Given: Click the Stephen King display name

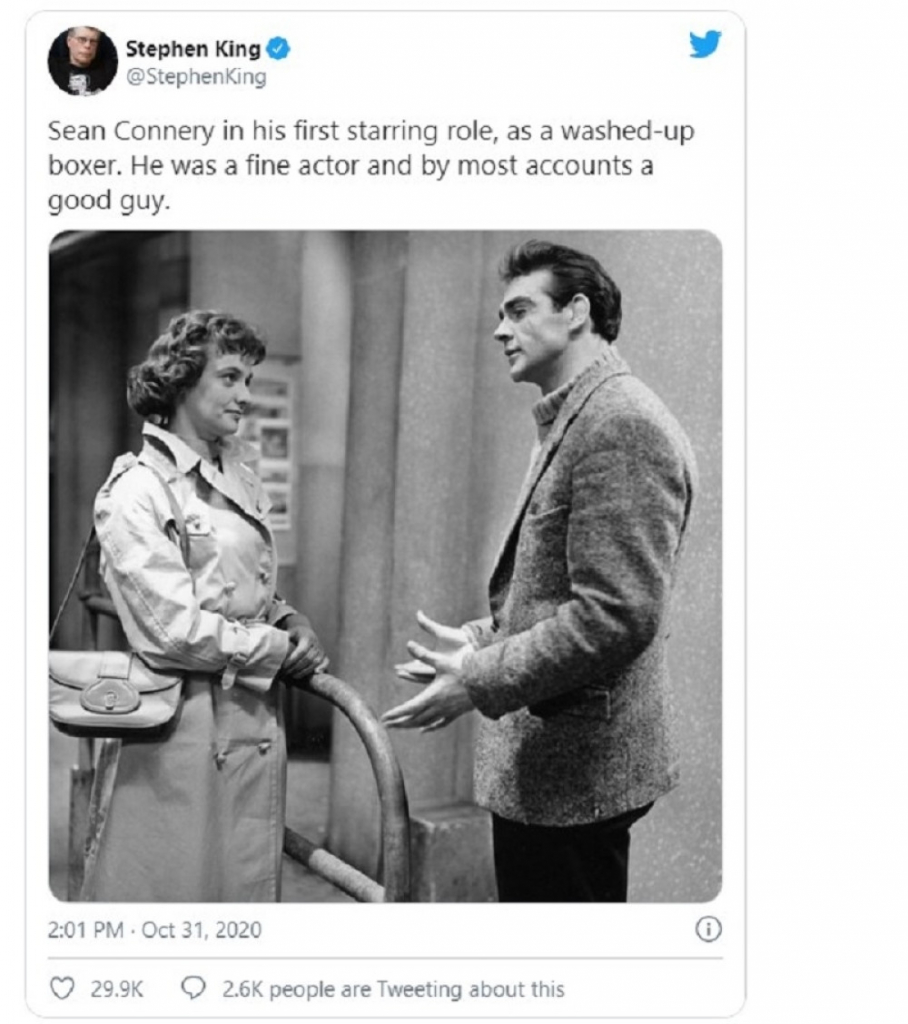Looking at the screenshot, I should click(193, 48).
